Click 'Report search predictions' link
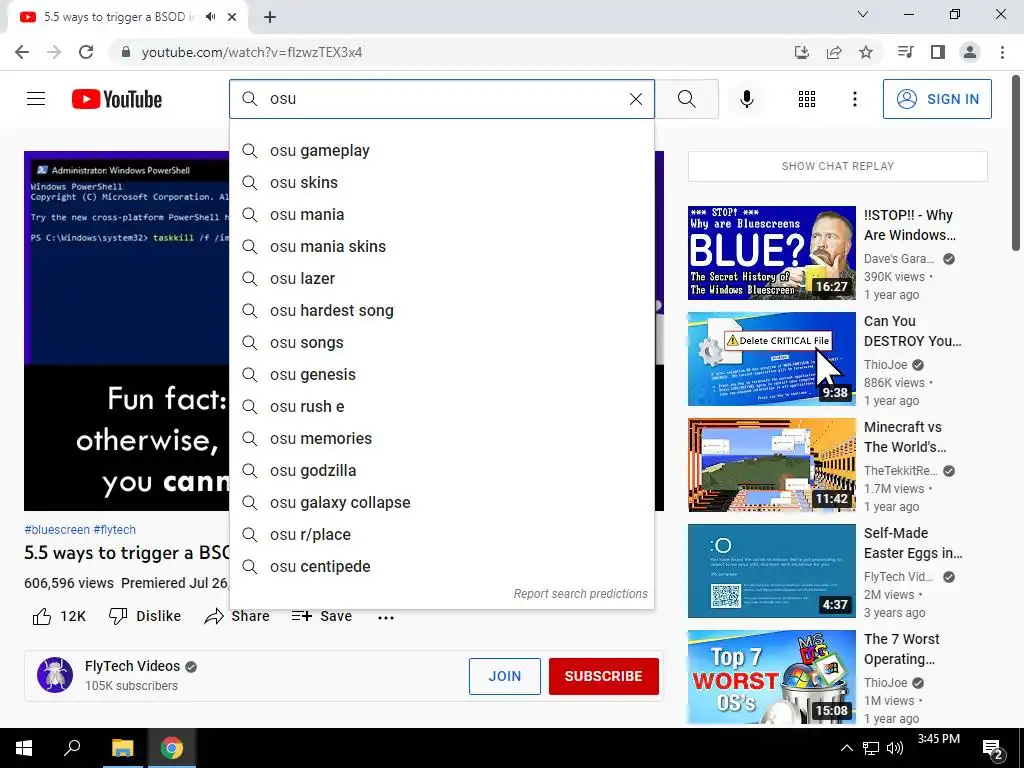This screenshot has height=768, width=1024. point(581,594)
